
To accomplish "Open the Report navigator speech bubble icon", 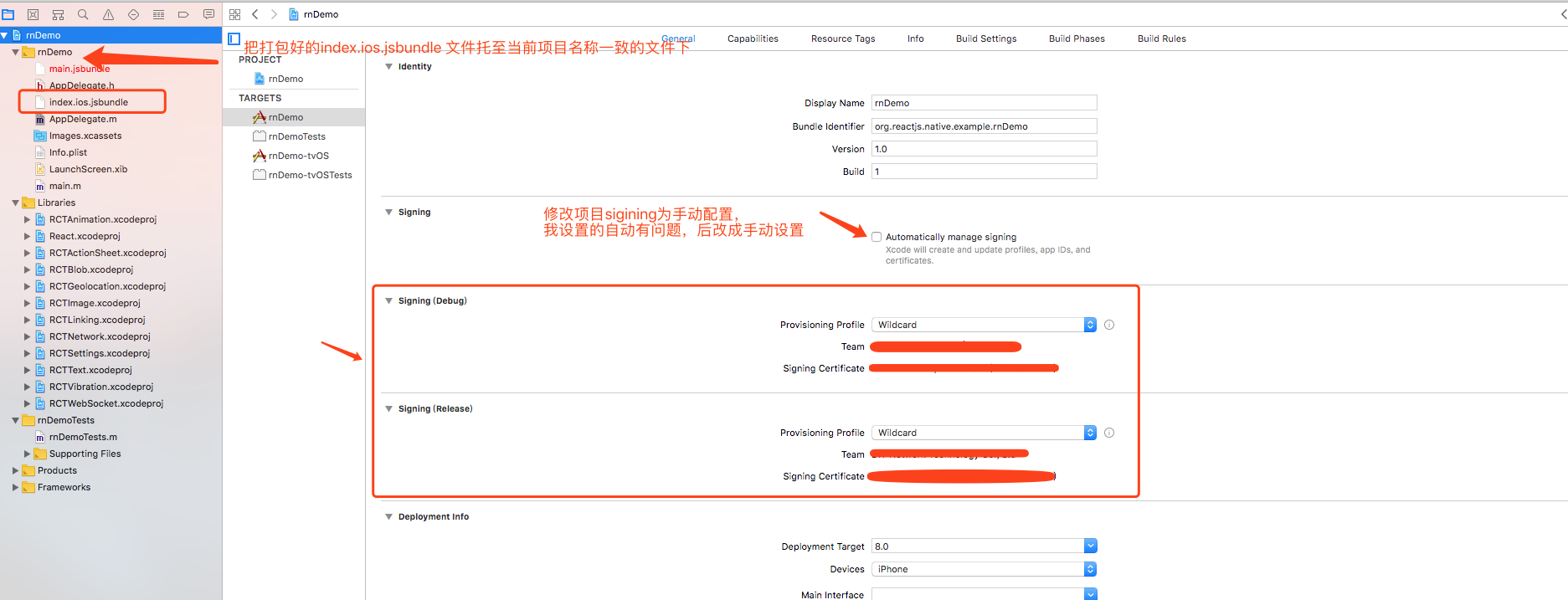I will pyautogui.click(x=208, y=14).
